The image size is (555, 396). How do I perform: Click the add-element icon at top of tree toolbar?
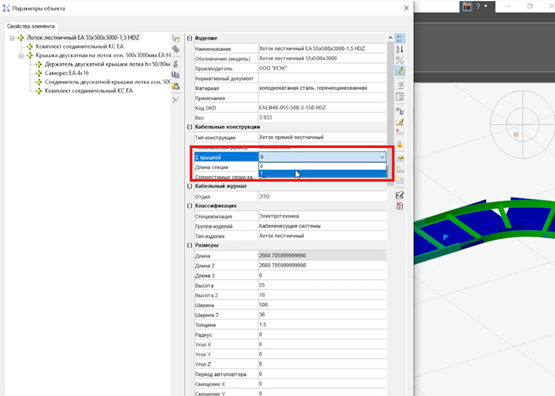176,38
